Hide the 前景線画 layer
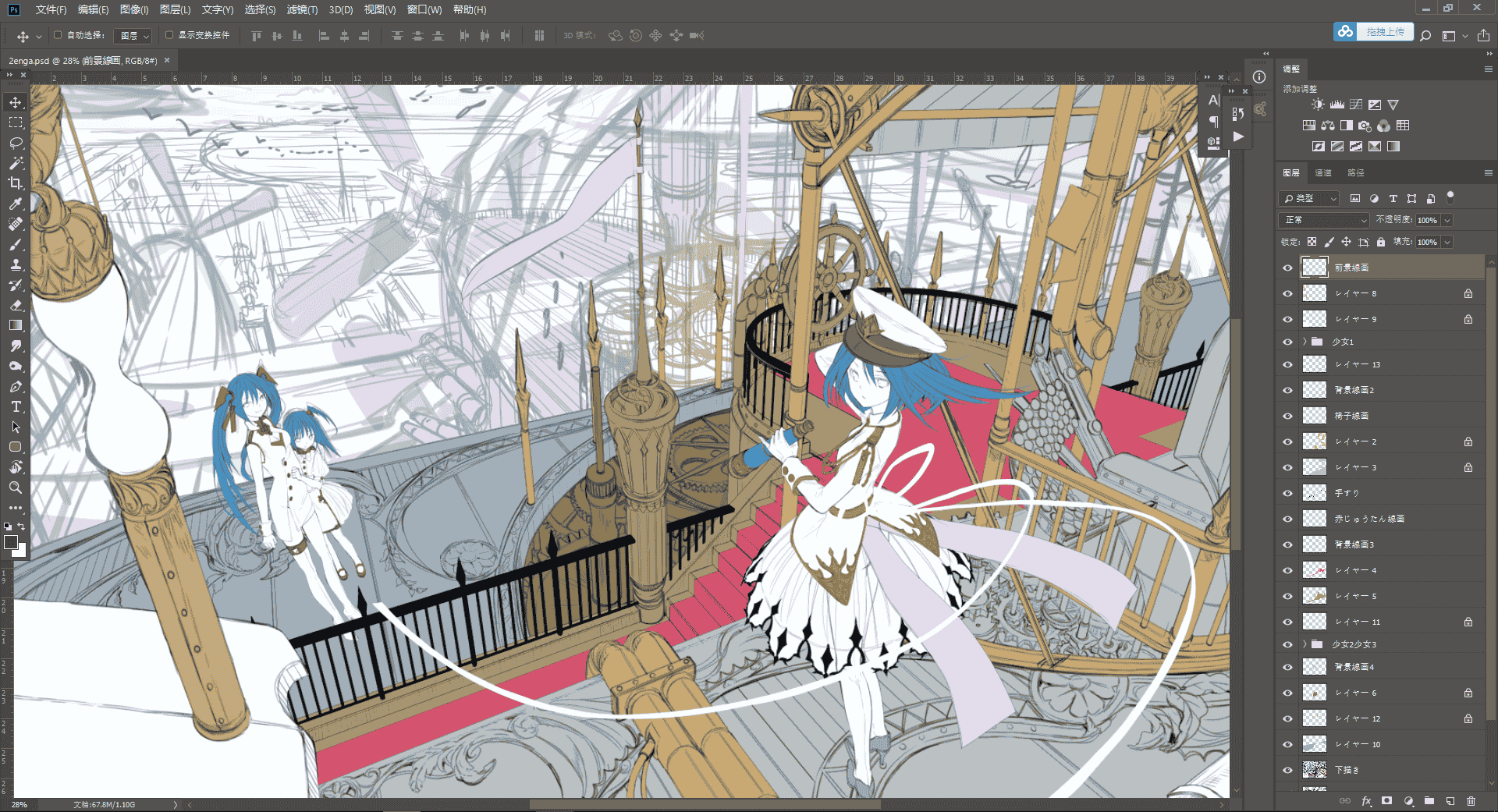 click(1287, 268)
